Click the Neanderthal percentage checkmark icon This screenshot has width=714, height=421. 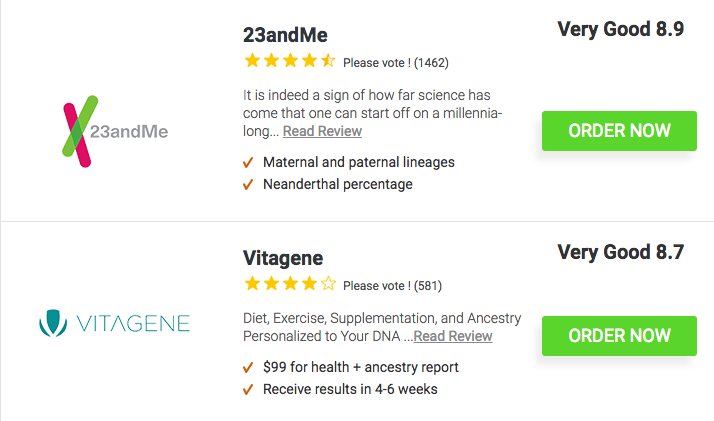(248, 184)
